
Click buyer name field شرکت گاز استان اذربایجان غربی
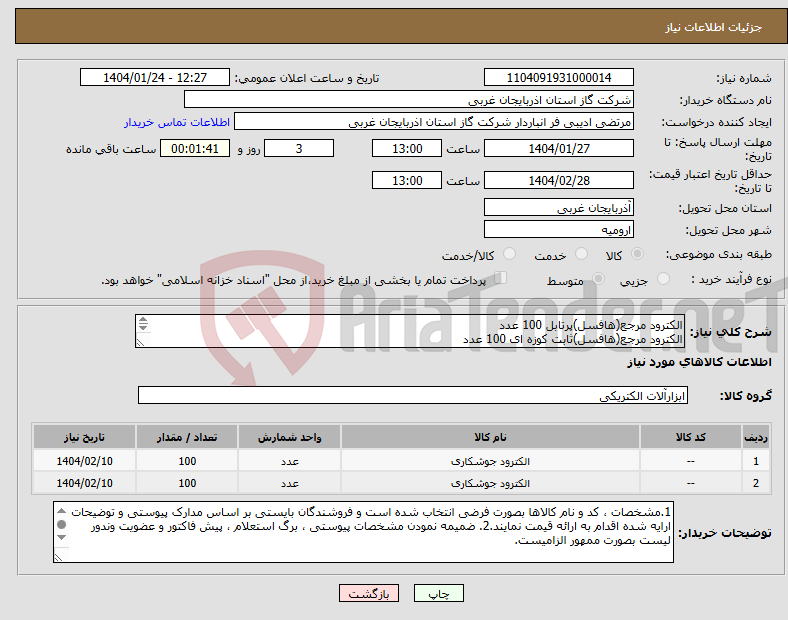point(409,99)
